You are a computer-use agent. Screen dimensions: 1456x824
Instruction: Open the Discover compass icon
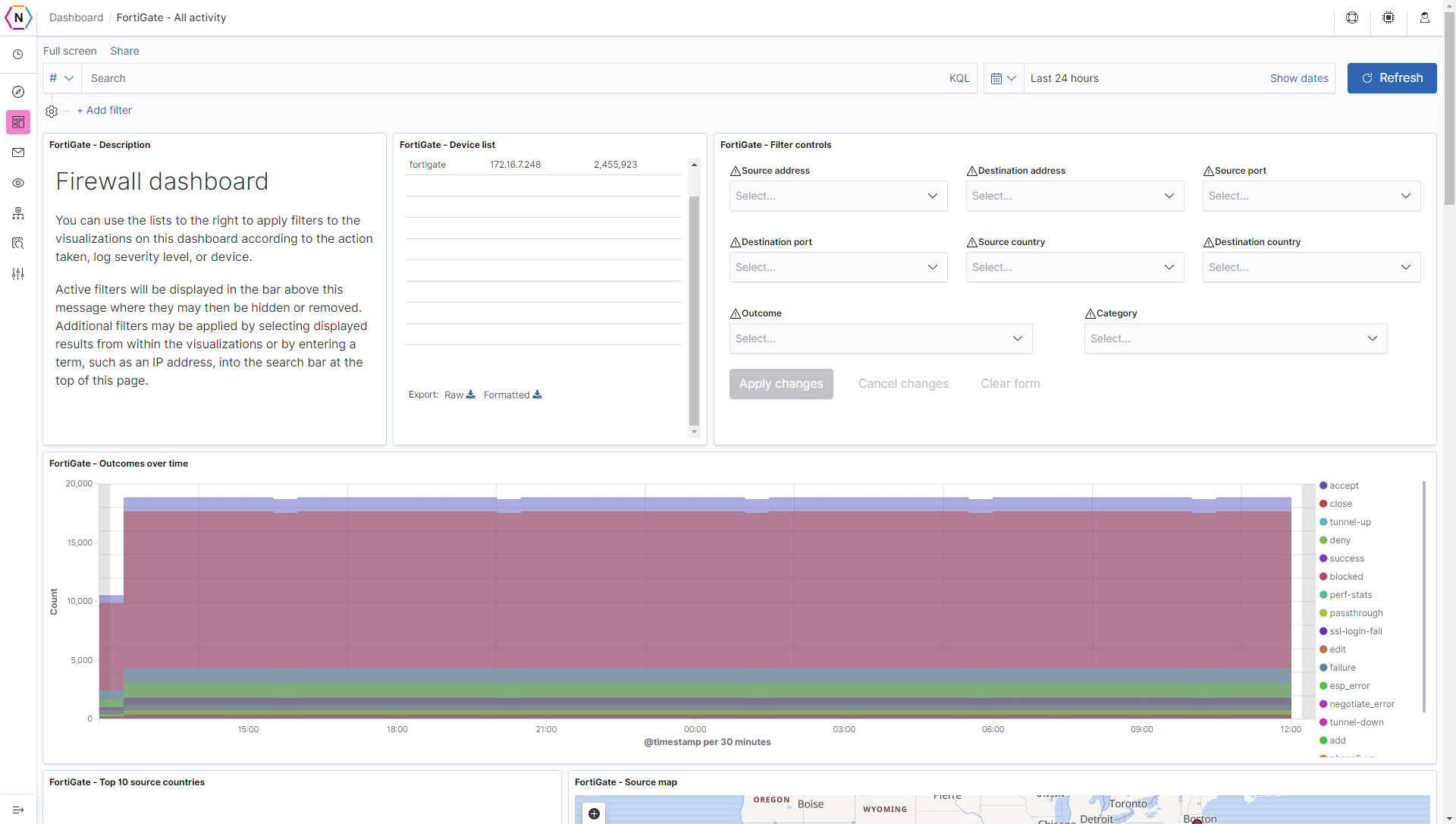tap(18, 92)
